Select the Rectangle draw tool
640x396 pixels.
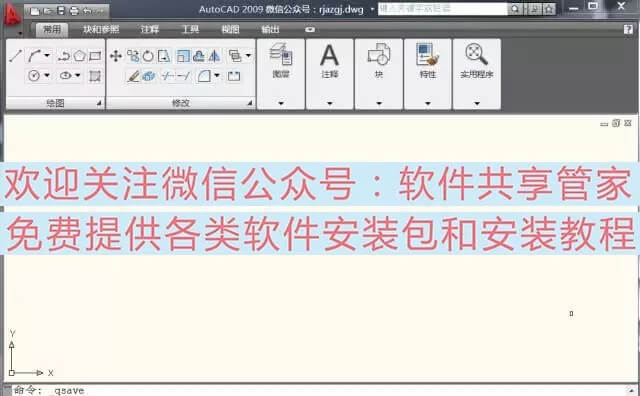click(x=95, y=56)
